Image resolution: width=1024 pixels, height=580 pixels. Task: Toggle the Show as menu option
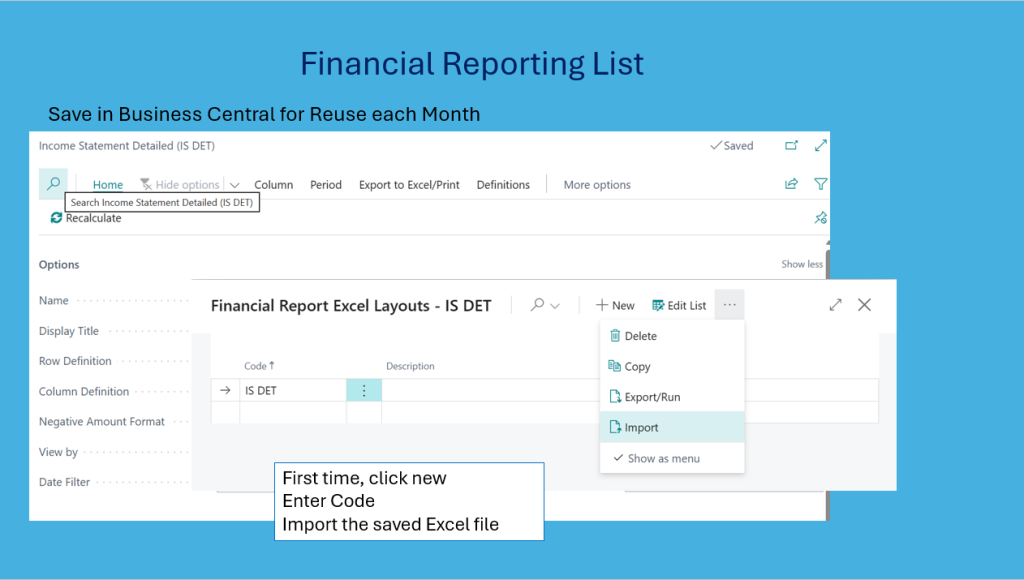point(662,459)
